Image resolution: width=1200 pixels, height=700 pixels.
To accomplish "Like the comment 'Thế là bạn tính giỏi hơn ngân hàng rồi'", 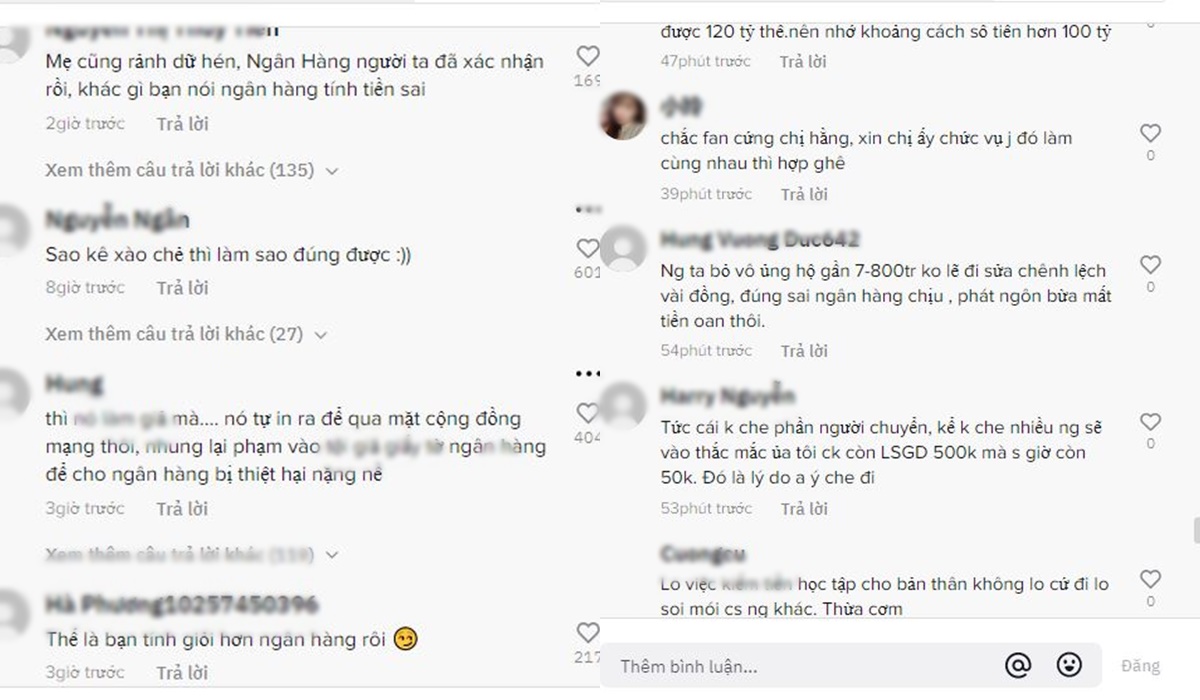I will pos(588,633).
